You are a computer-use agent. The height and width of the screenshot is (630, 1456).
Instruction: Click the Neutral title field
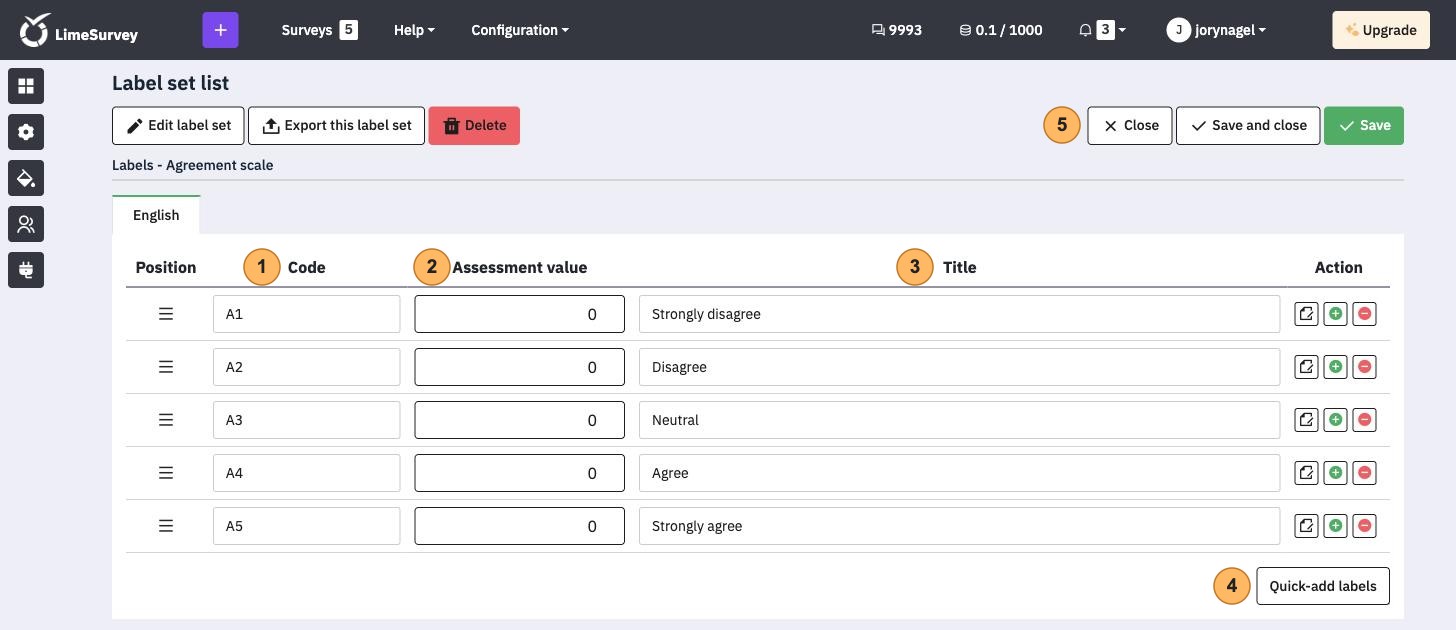click(959, 420)
